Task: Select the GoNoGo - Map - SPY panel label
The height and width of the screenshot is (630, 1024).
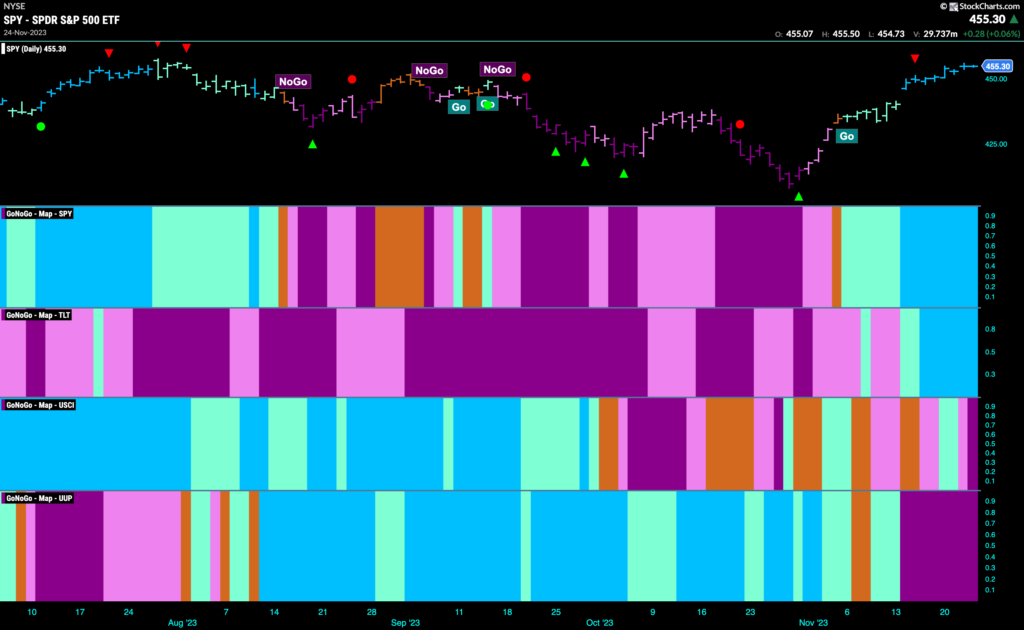Action: pyautogui.click(x=39, y=213)
